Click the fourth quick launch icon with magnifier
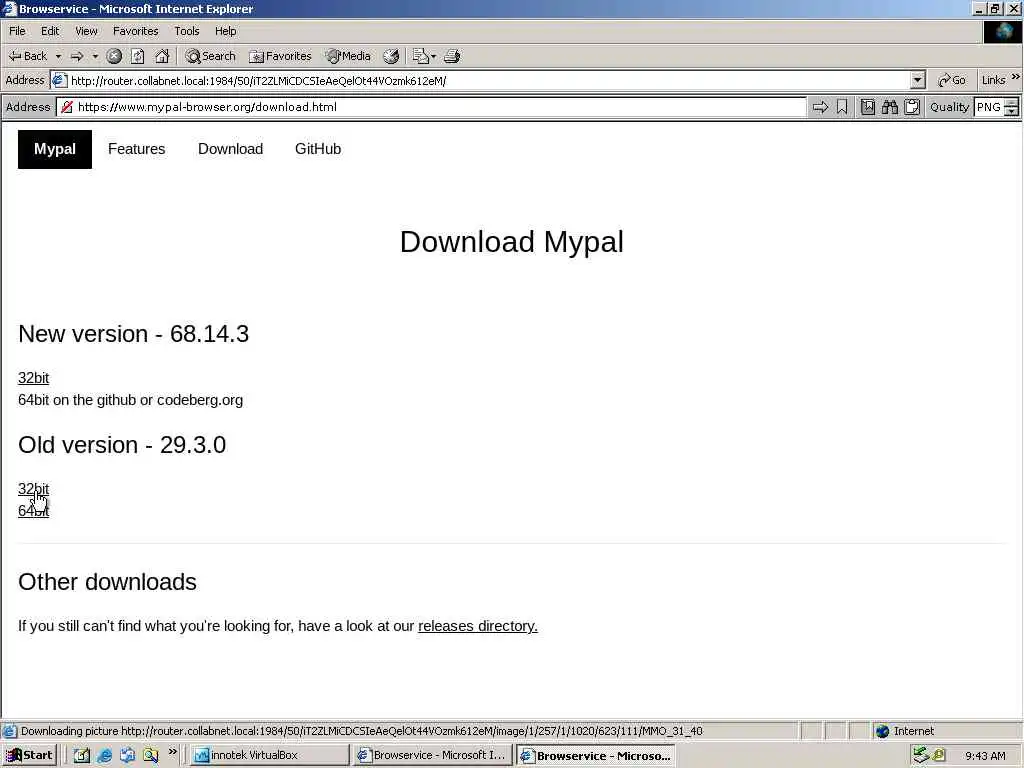This screenshot has height=768, width=1024. [151, 756]
